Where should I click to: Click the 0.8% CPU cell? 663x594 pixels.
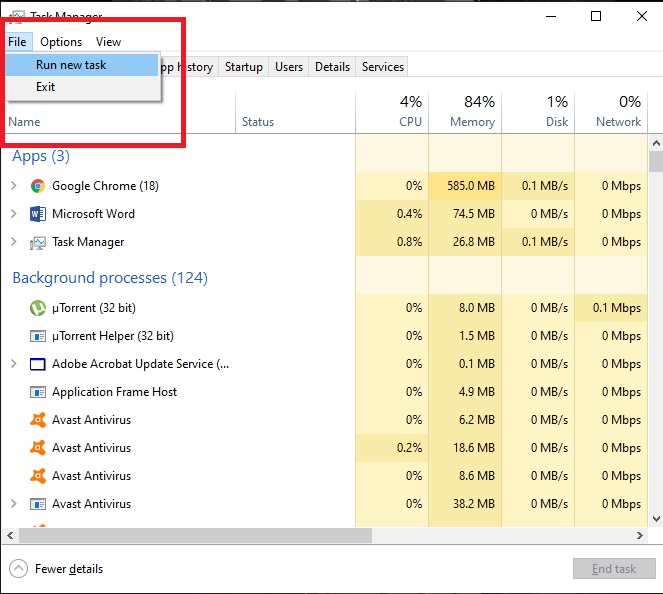[x=392, y=241]
